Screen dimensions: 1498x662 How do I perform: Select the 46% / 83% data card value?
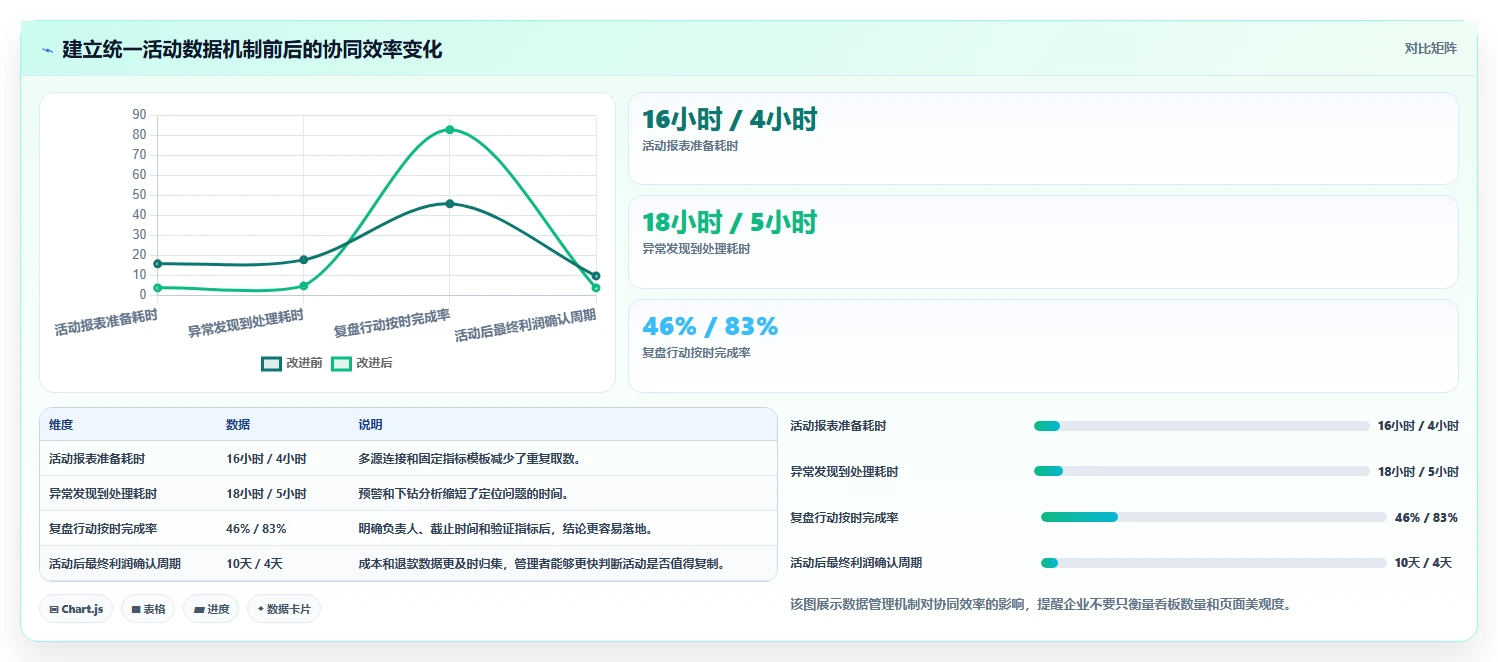pos(710,327)
